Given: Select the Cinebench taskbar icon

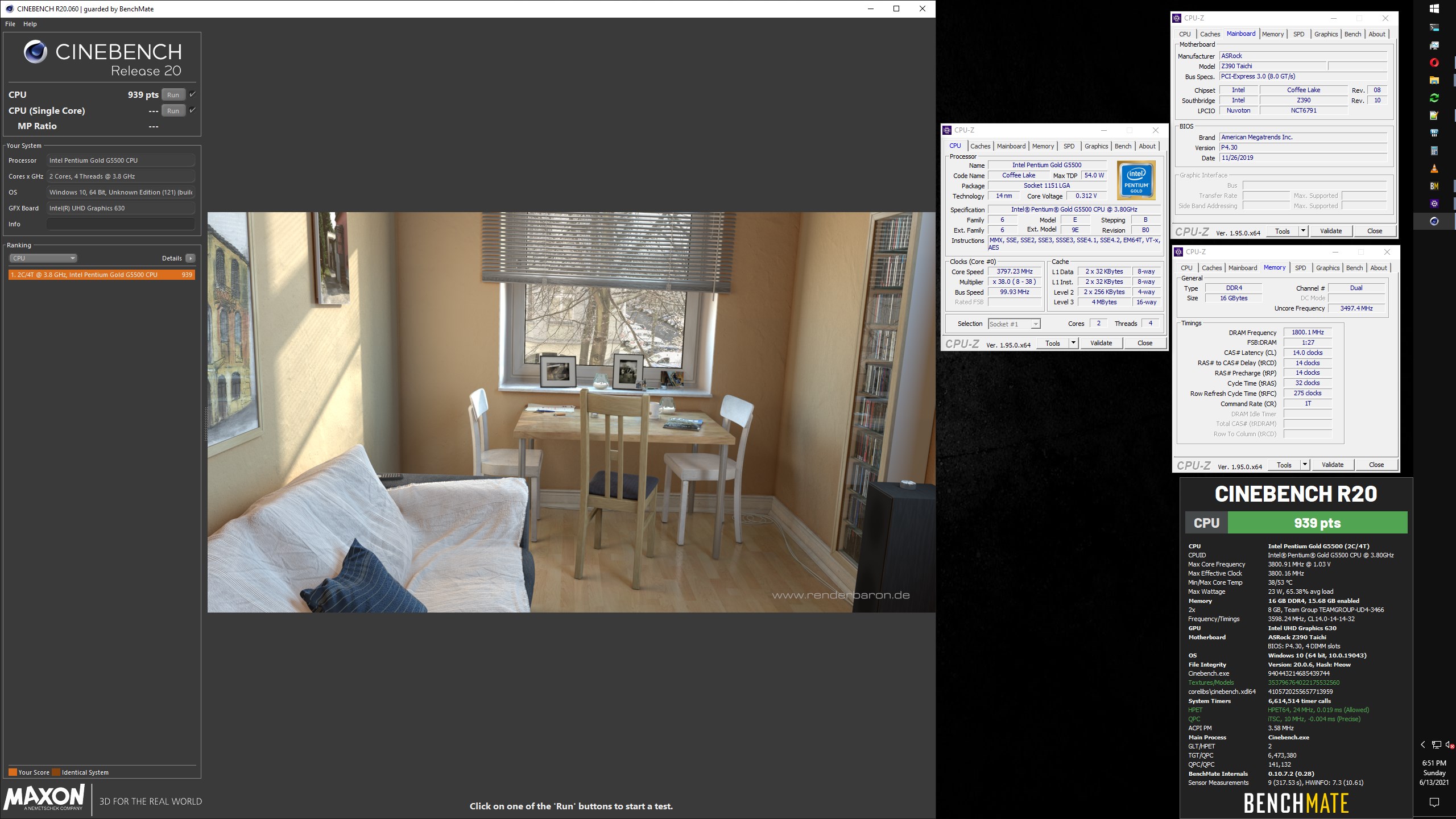Looking at the screenshot, I should (x=1434, y=221).
